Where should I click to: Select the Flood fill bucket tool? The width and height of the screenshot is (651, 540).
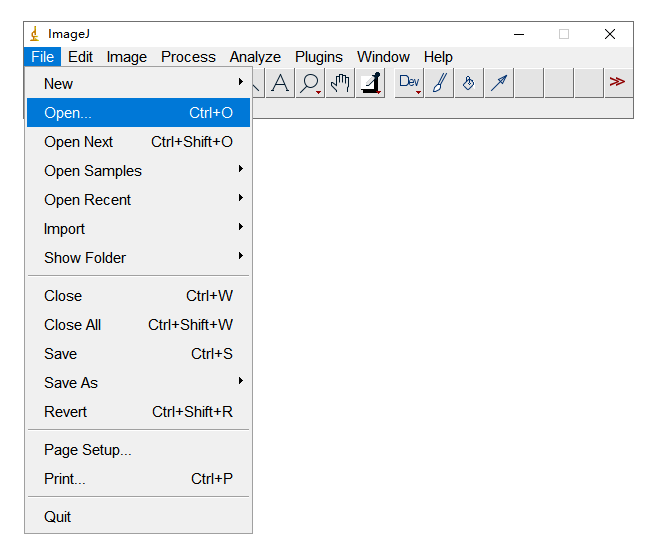pyautogui.click(x=468, y=83)
